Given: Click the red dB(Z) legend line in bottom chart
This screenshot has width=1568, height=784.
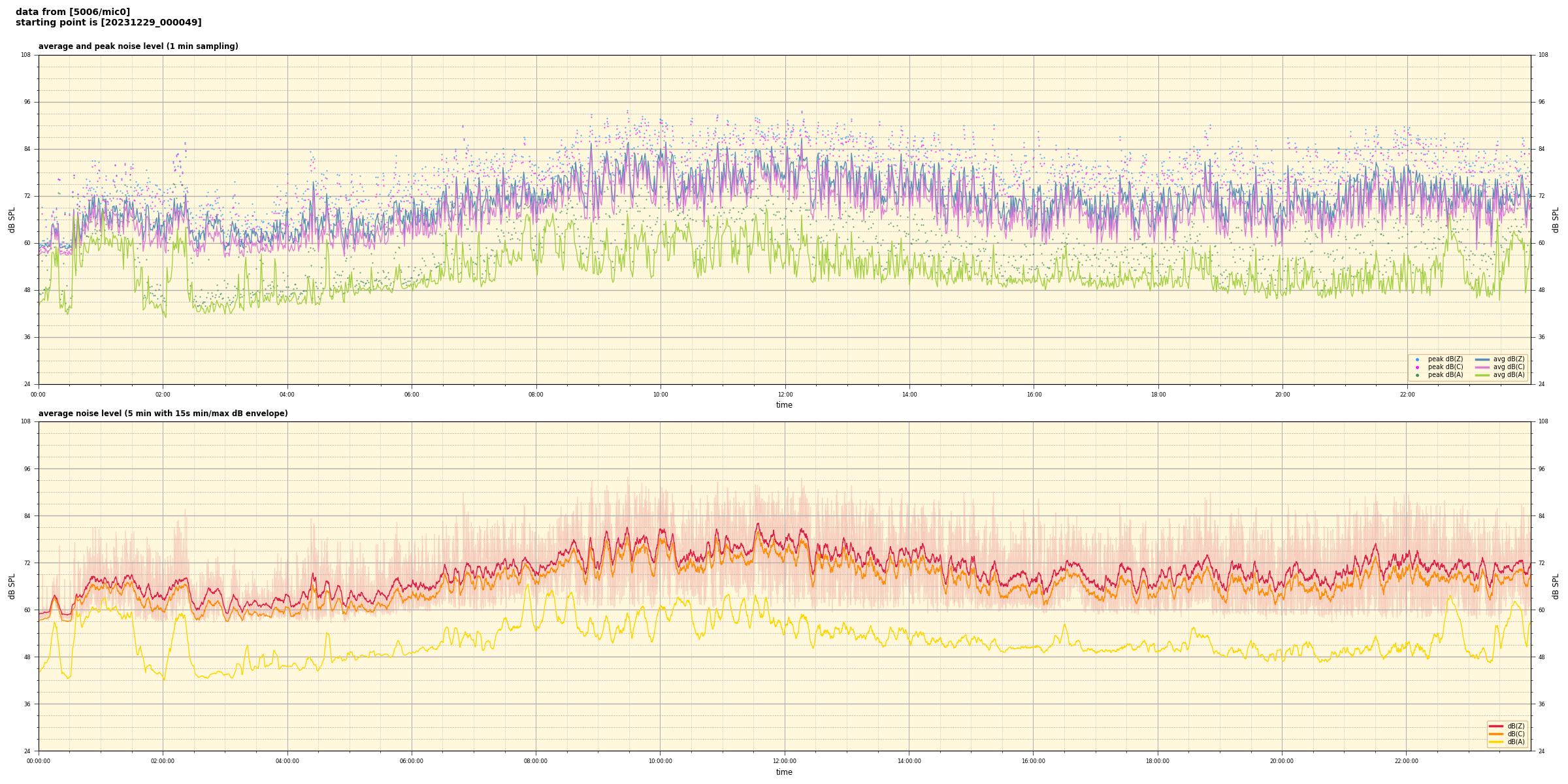Looking at the screenshot, I should (x=1496, y=726).
